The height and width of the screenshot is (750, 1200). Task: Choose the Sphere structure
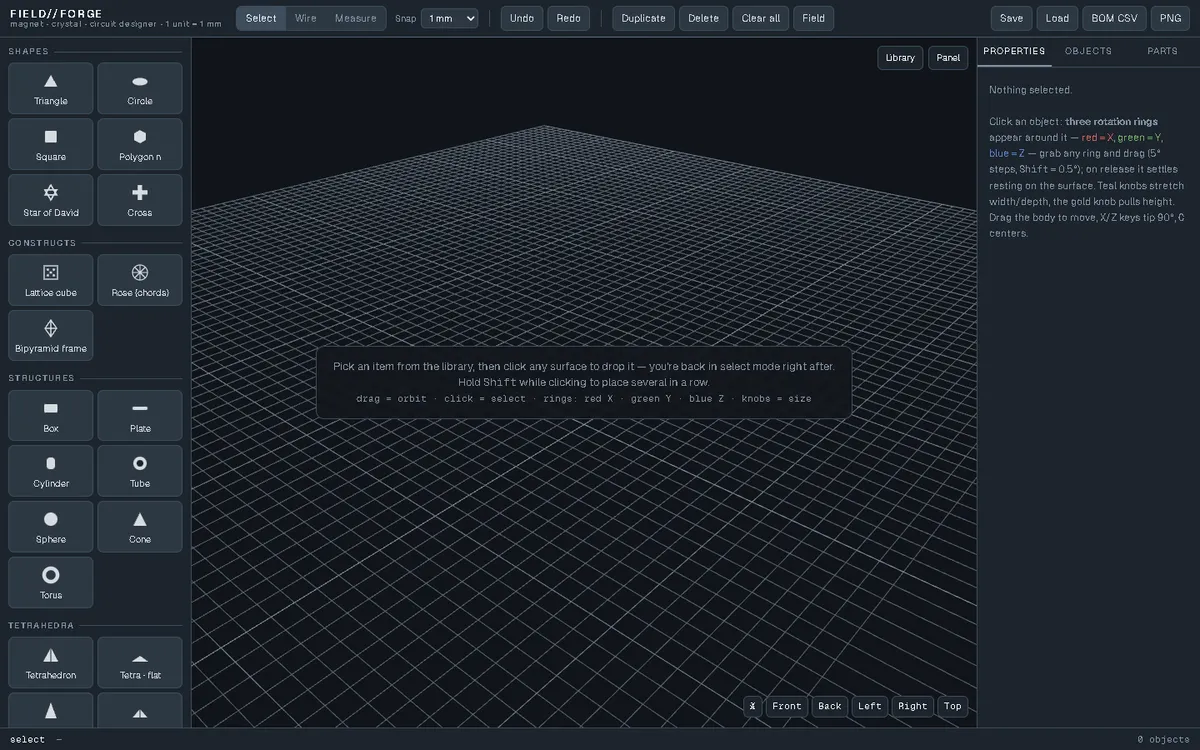click(51, 527)
